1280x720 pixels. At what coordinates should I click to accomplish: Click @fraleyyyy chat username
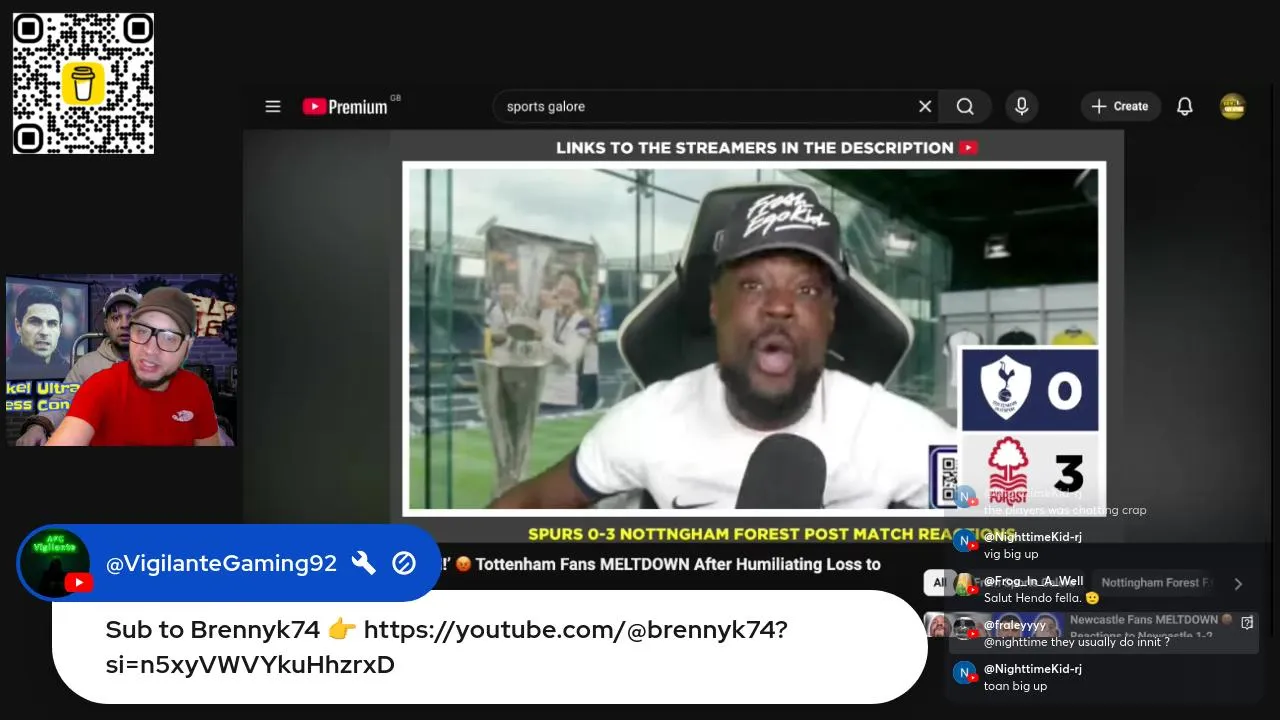[x=1015, y=625]
